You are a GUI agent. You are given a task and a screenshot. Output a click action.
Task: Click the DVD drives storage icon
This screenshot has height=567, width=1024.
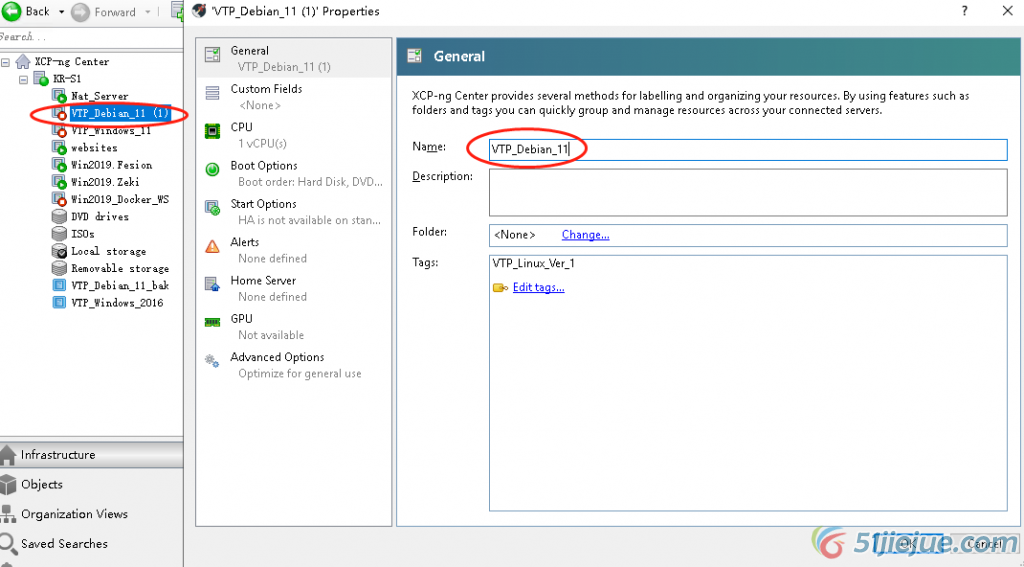pyautogui.click(x=59, y=217)
